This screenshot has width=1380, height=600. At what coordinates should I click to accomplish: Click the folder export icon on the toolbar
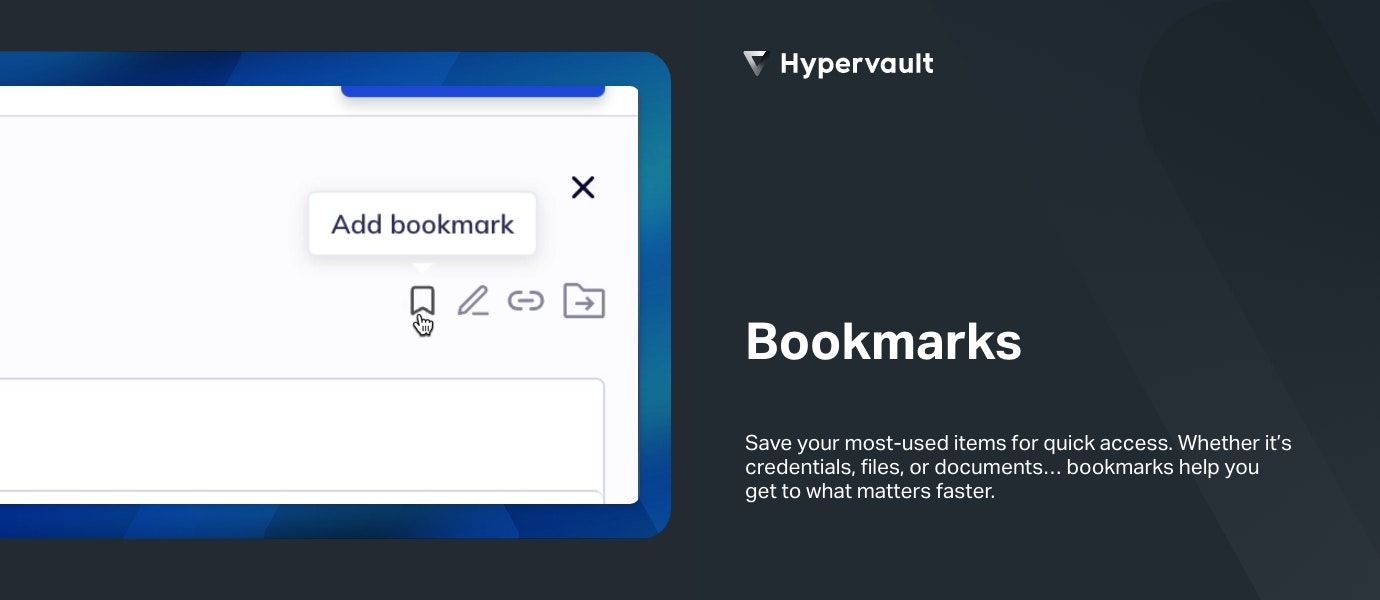[x=583, y=300]
